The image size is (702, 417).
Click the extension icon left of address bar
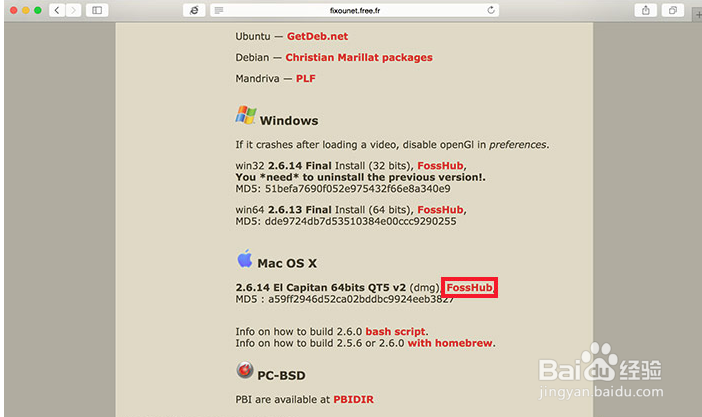tap(194, 10)
